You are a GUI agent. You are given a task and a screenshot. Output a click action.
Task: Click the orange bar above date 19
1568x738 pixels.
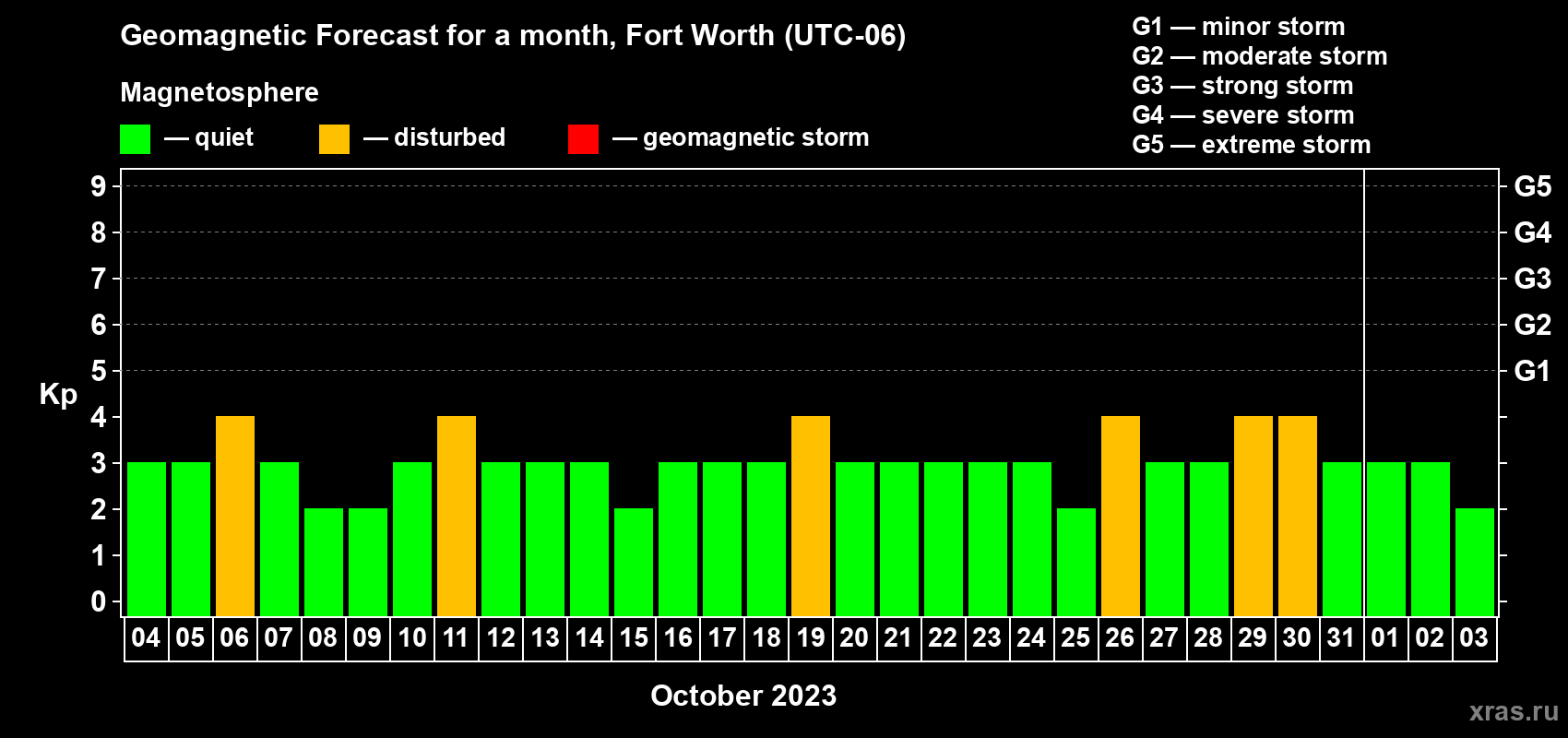click(x=811, y=517)
